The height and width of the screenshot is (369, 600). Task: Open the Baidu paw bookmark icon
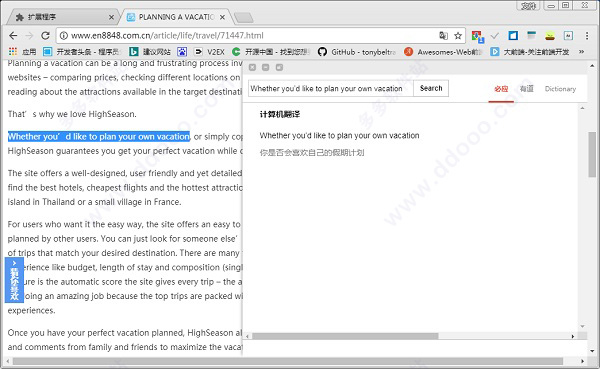(x=182, y=51)
